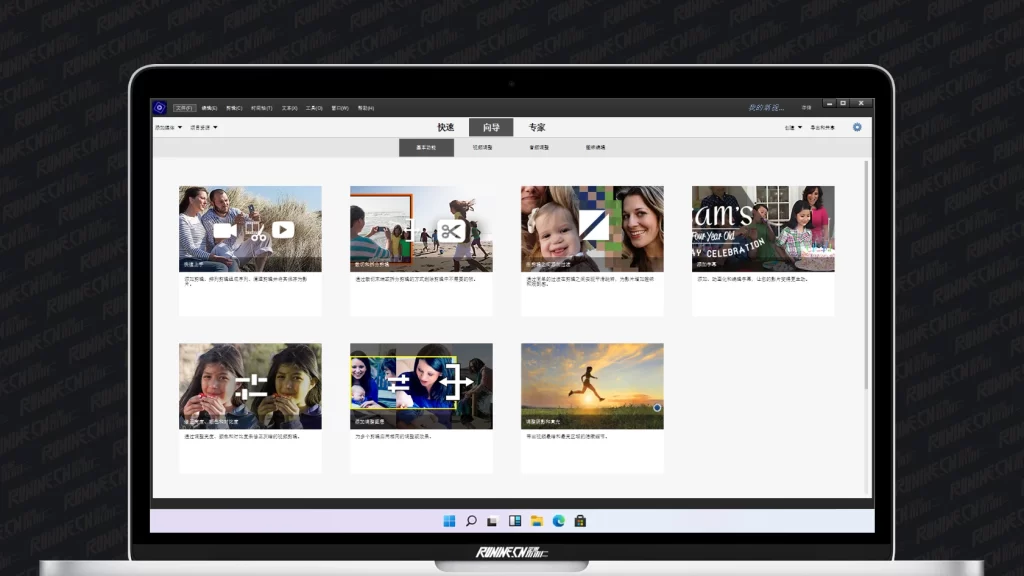Select the 视频调整 sub-tab
1024x576 pixels.
coord(482,147)
